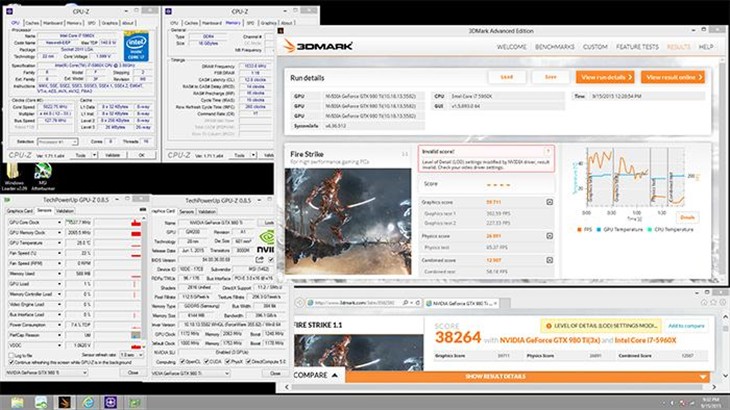The image size is (730, 410).
Task: Go to BENCHMARKS in 3DMark navigation
Action: 554,47
